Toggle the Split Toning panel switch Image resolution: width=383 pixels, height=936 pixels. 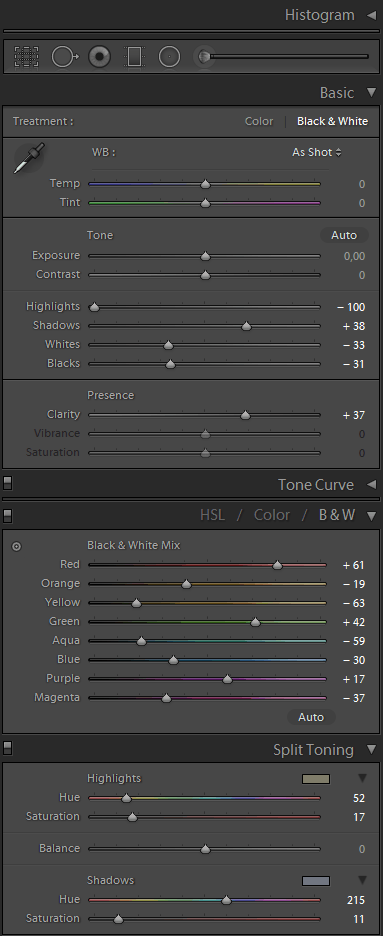(x=8, y=747)
